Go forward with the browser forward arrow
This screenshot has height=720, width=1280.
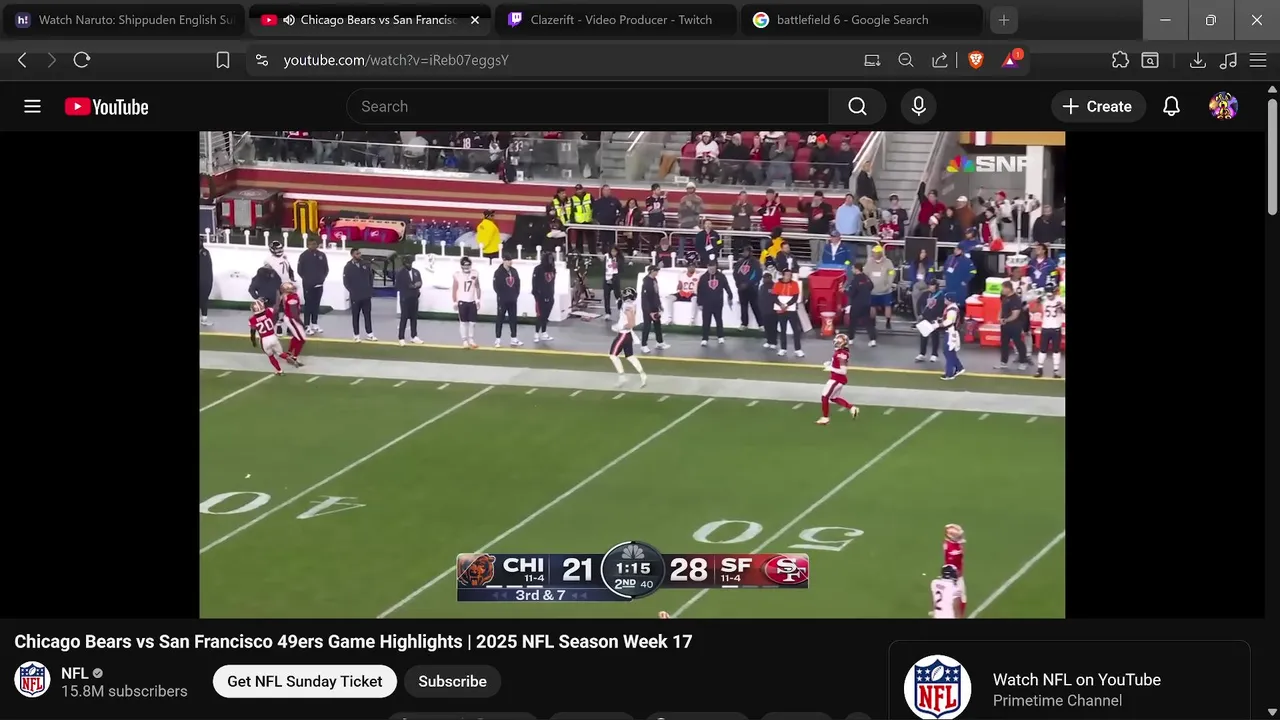tap(52, 60)
